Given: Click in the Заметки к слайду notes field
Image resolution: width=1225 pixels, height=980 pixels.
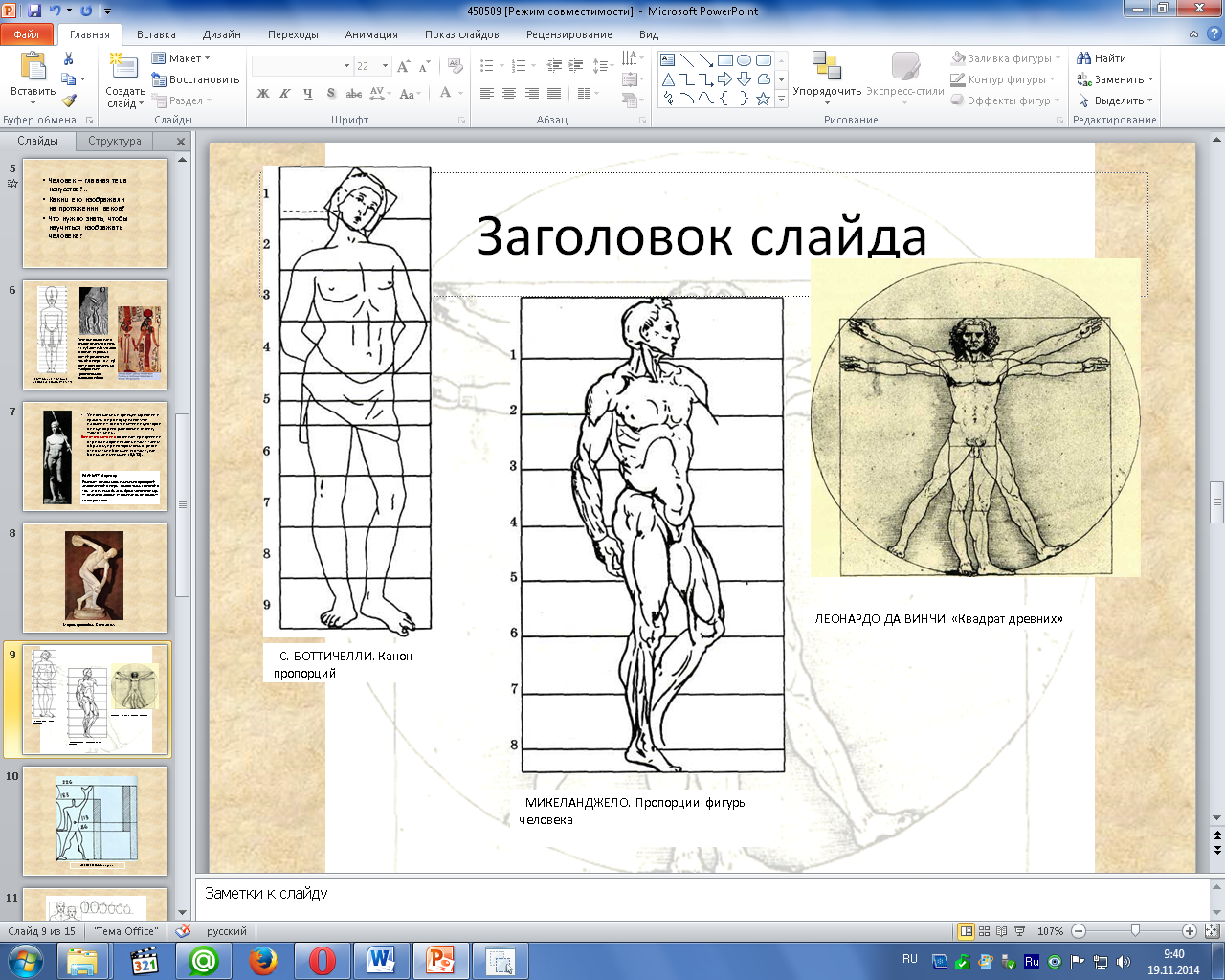Looking at the screenshot, I should [x=702, y=898].
